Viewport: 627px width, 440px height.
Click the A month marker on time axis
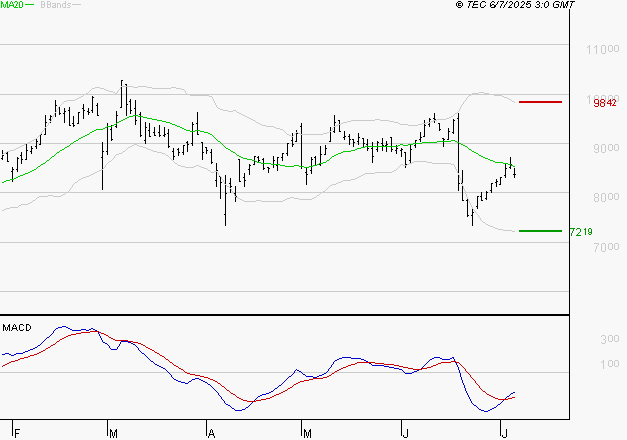(212, 433)
